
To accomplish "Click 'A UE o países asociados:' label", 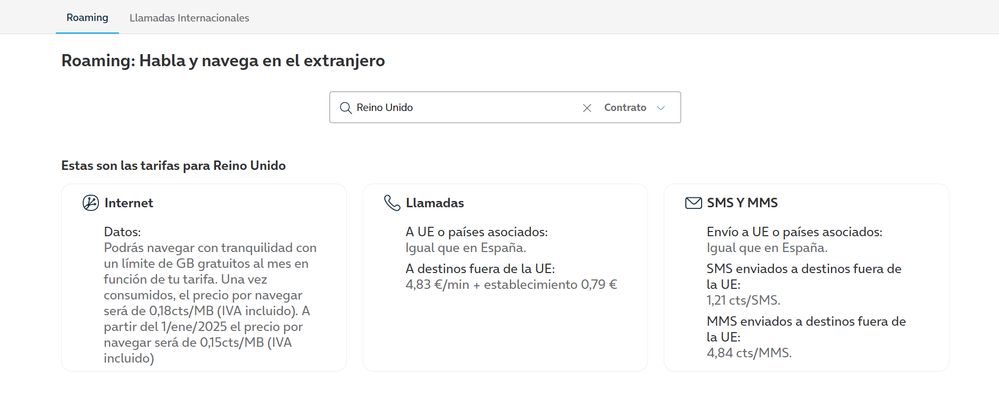I will coord(477,232).
